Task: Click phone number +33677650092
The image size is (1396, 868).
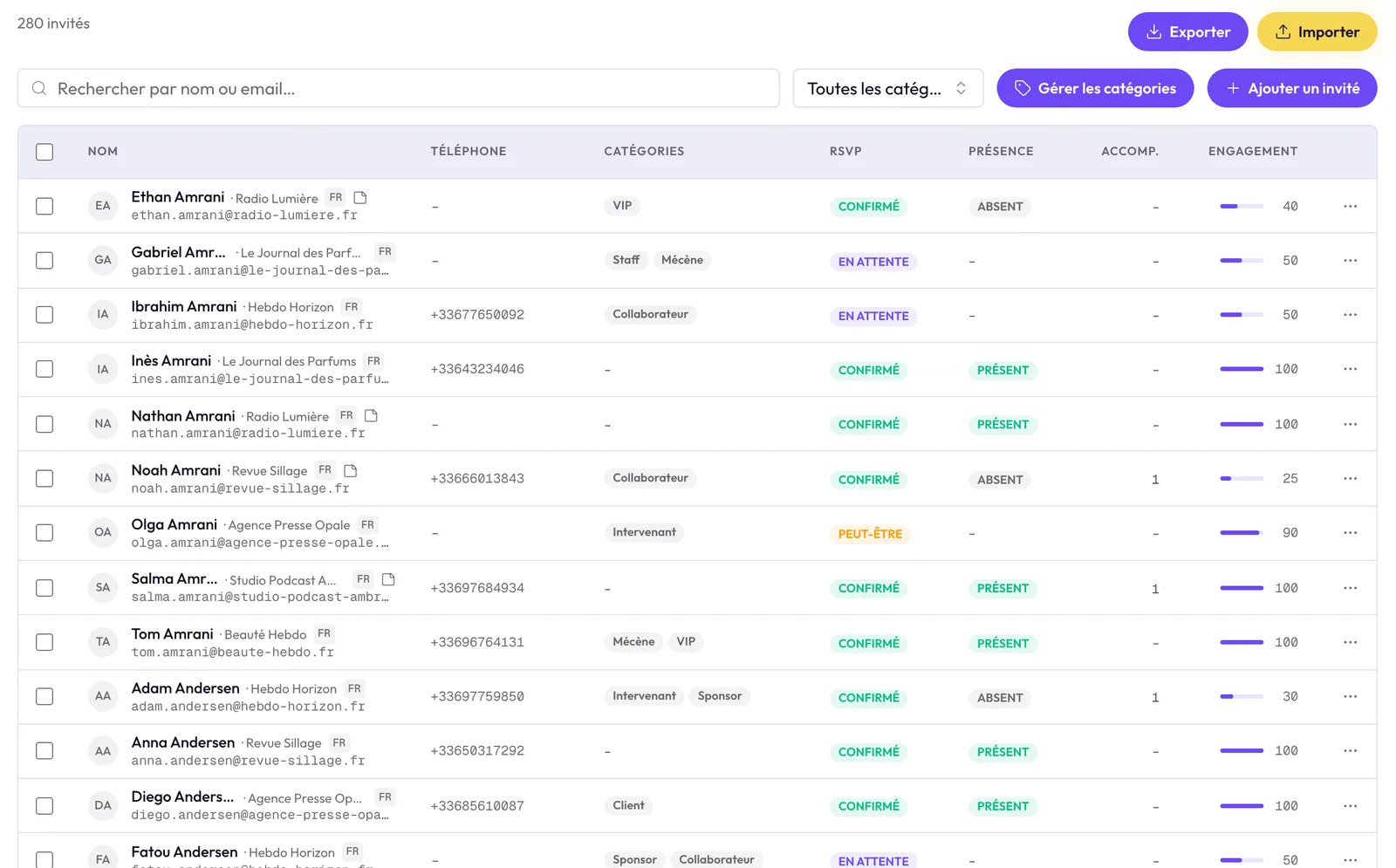Action: click(x=477, y=315)
